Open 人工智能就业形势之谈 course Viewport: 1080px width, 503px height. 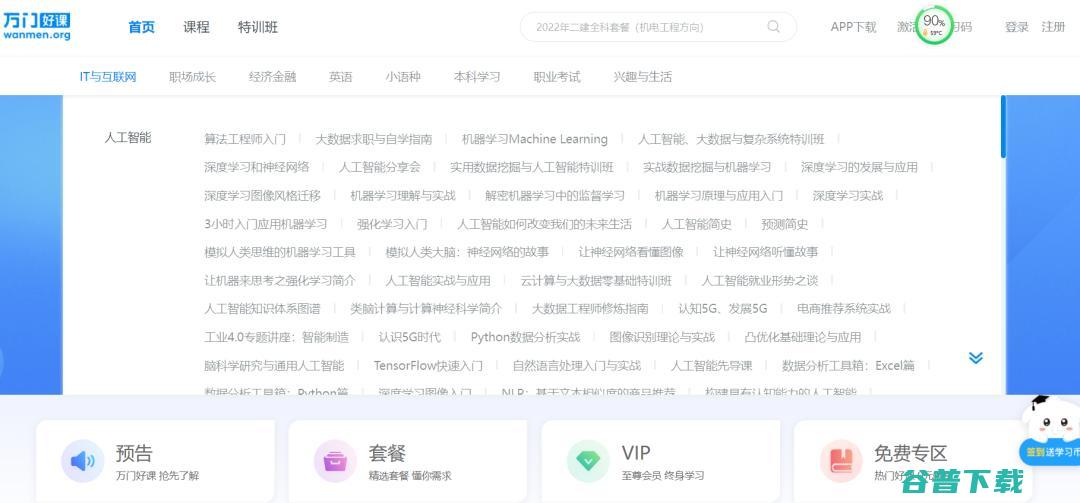coord(760,280)
